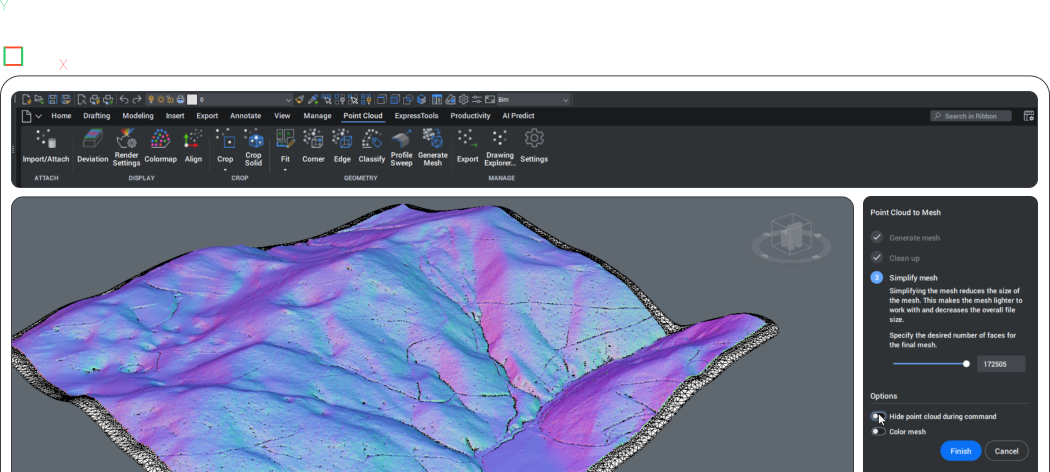The image size is (1050, 472).
Task: Click the white layer color swatch
Action: (x=192, y=100)
